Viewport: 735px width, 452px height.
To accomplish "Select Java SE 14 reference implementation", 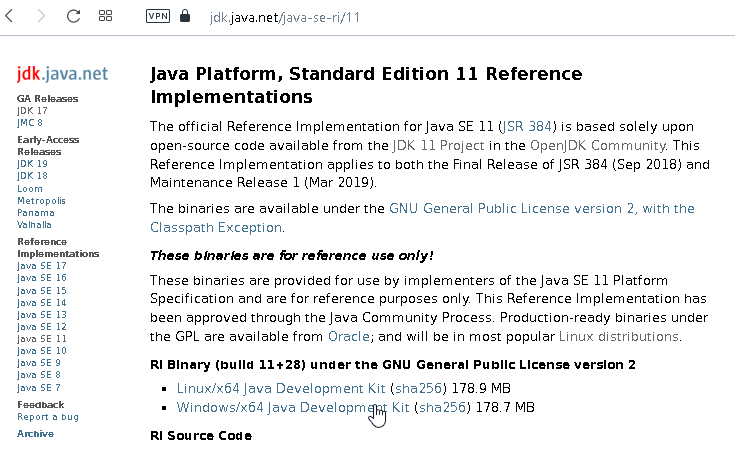I will [42, 303].
